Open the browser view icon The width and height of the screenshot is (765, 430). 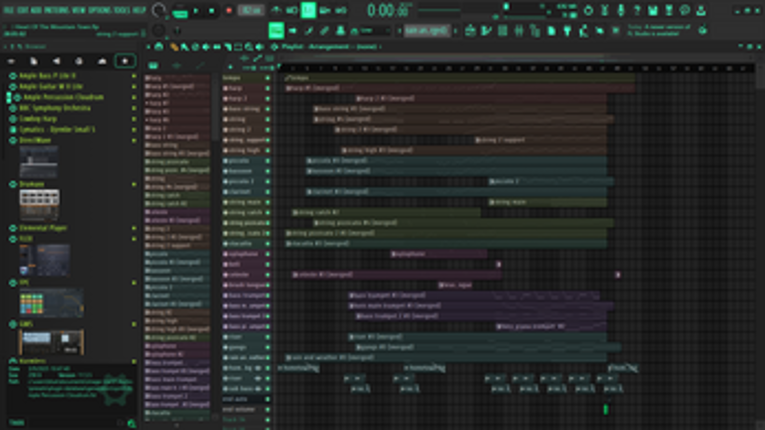click(535, 31)
